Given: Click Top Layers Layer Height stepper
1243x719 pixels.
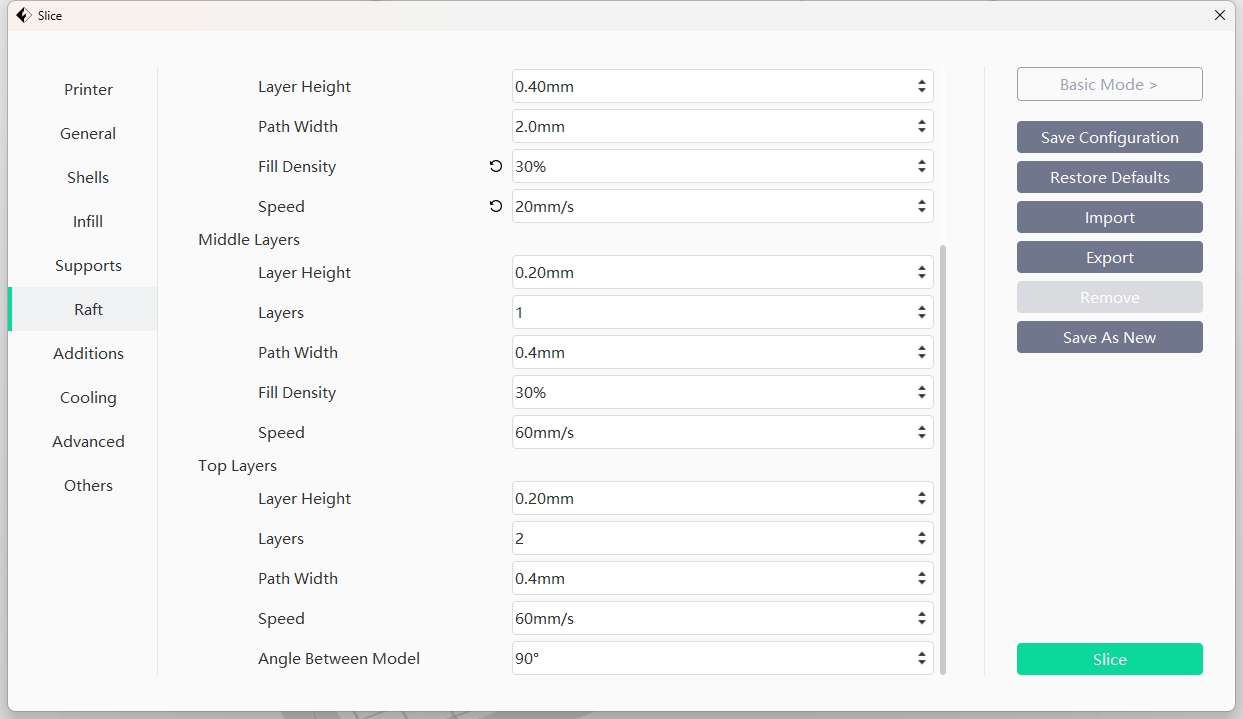Looking at the screenshot, I should pyautogui.click(x=921, y=499).
